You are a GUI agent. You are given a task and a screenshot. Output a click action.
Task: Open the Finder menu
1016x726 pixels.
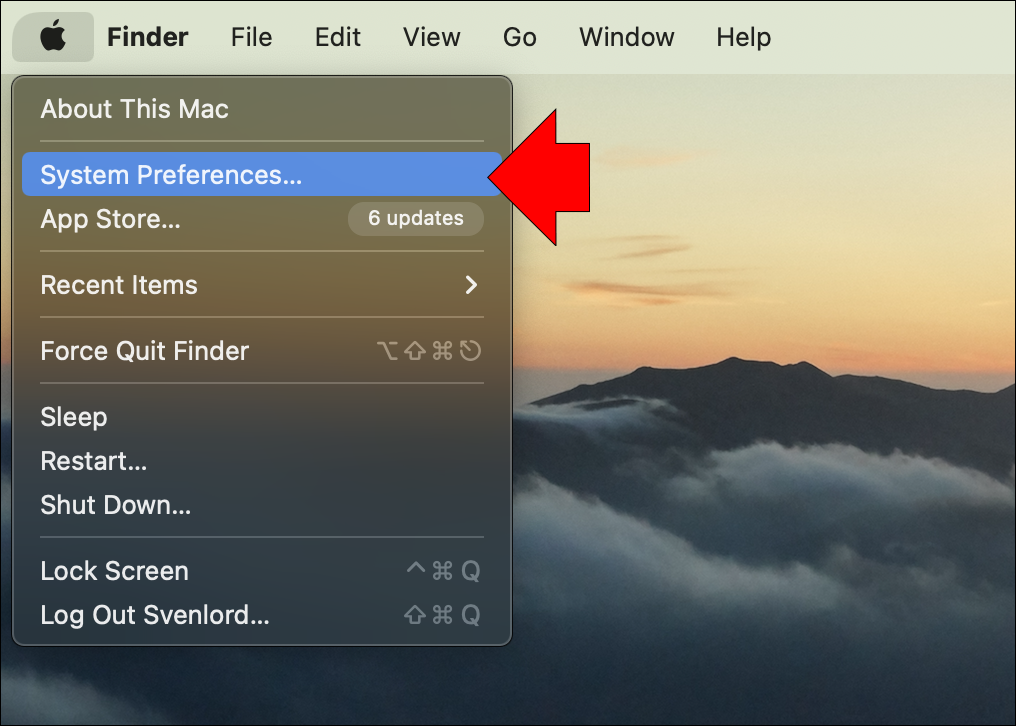(147, 37)
